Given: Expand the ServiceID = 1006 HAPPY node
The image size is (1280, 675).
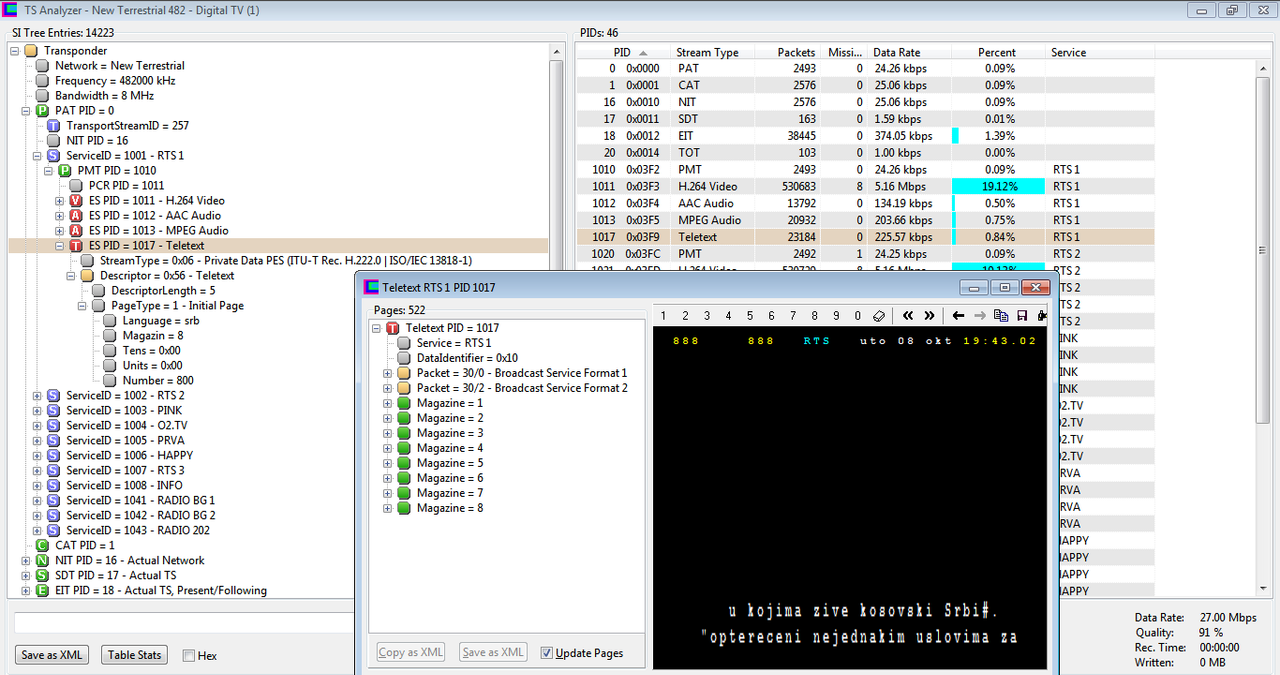Looking at the screenshot, I should click(38, 456).
